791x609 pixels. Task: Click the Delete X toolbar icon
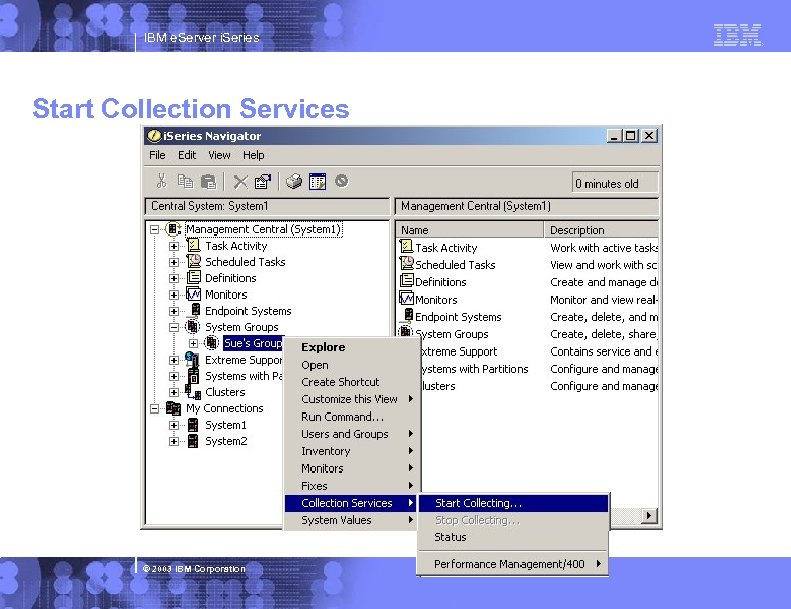(241, 182)
